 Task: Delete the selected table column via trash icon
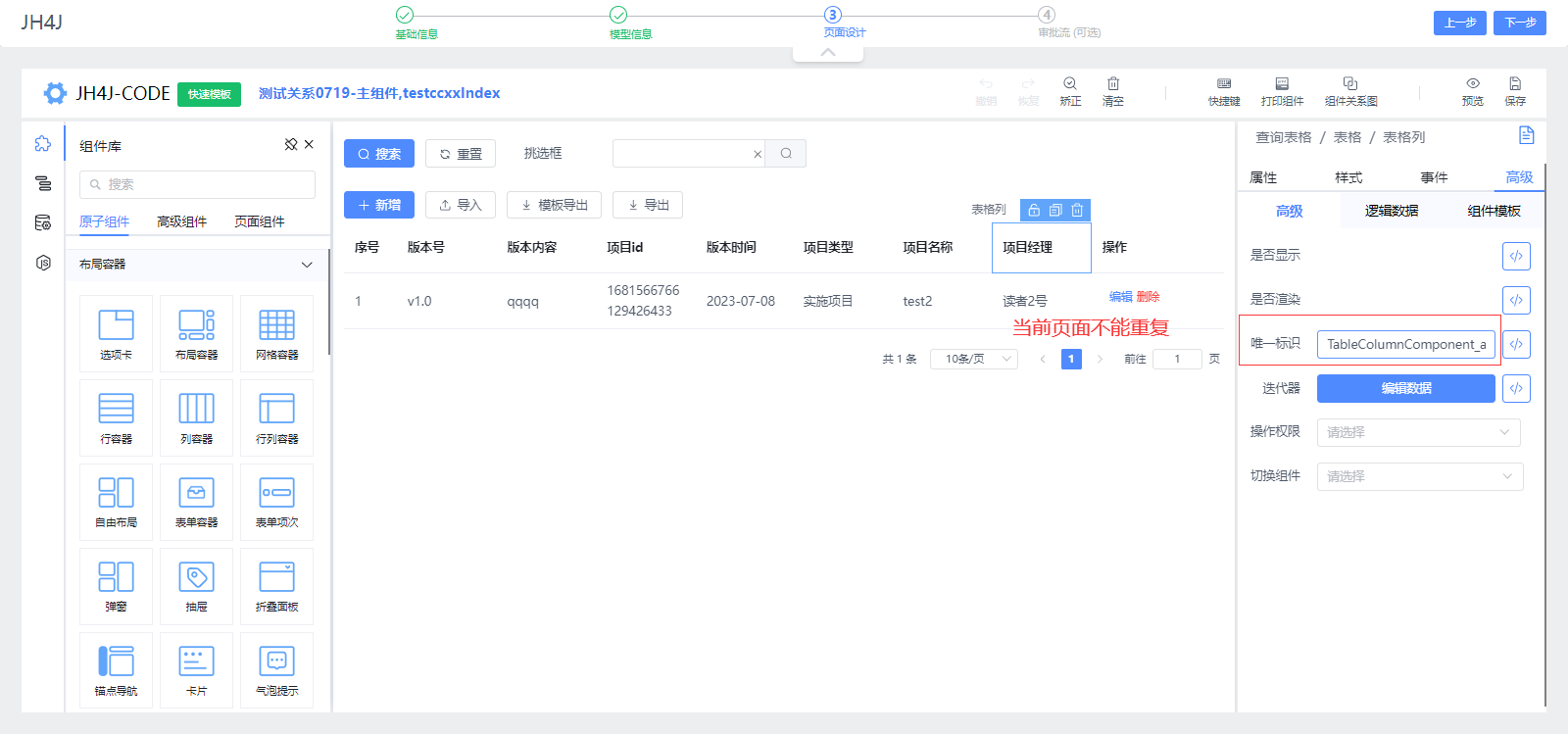(1077, 210)
